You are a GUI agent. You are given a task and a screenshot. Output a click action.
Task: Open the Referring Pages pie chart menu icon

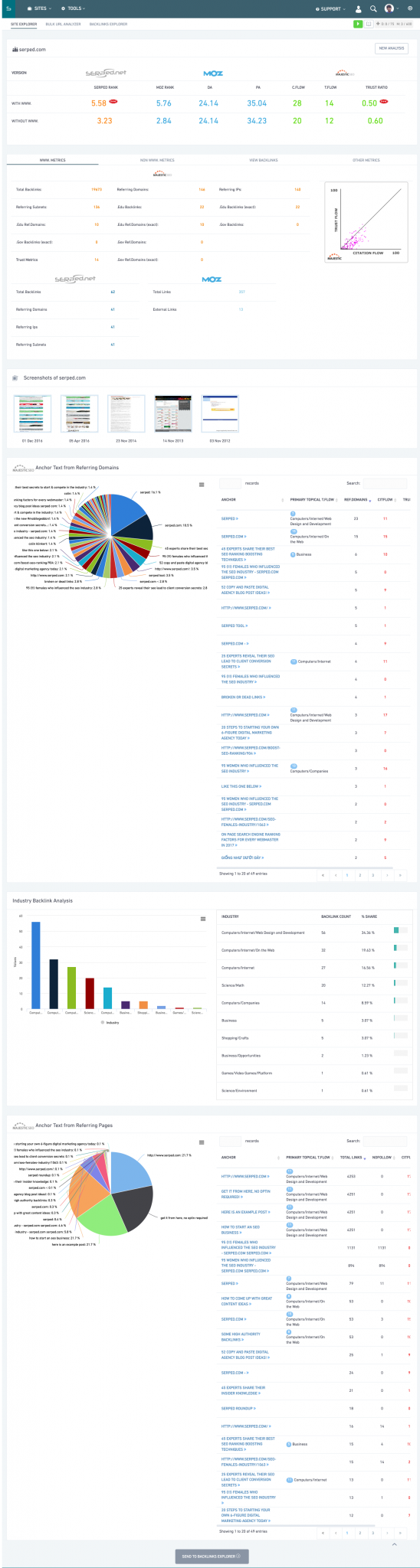click(202, 1143)
